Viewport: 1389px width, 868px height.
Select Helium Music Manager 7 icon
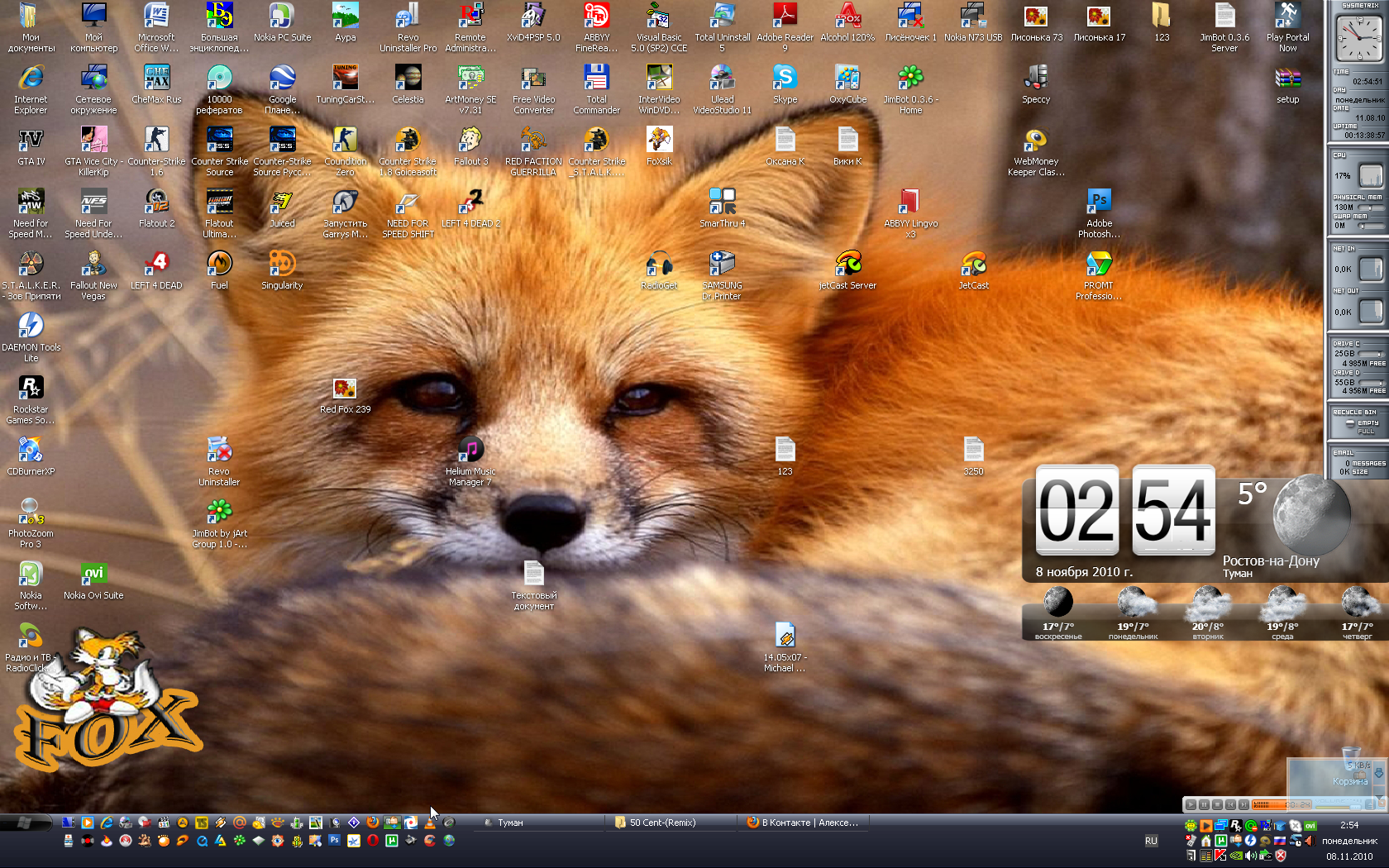(470, 451)
